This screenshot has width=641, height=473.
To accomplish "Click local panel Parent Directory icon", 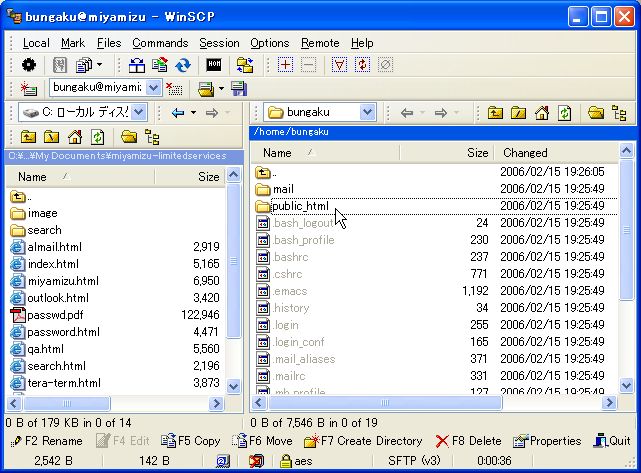I will (28, 137).
